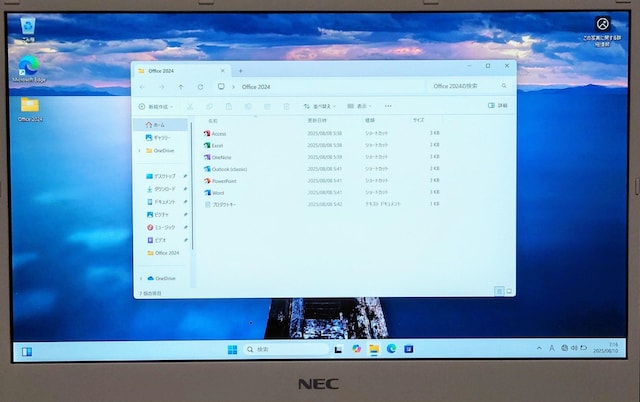Sort by 更新日時 date modified column

tap(317, 120)
